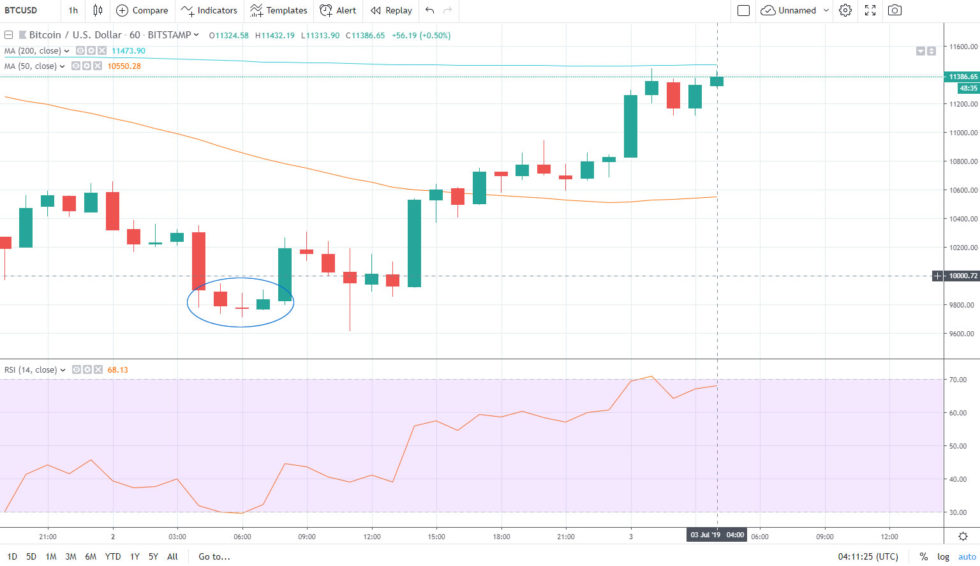Open the Go to... date dialog
980x566 pixels.
click(214, 556)
